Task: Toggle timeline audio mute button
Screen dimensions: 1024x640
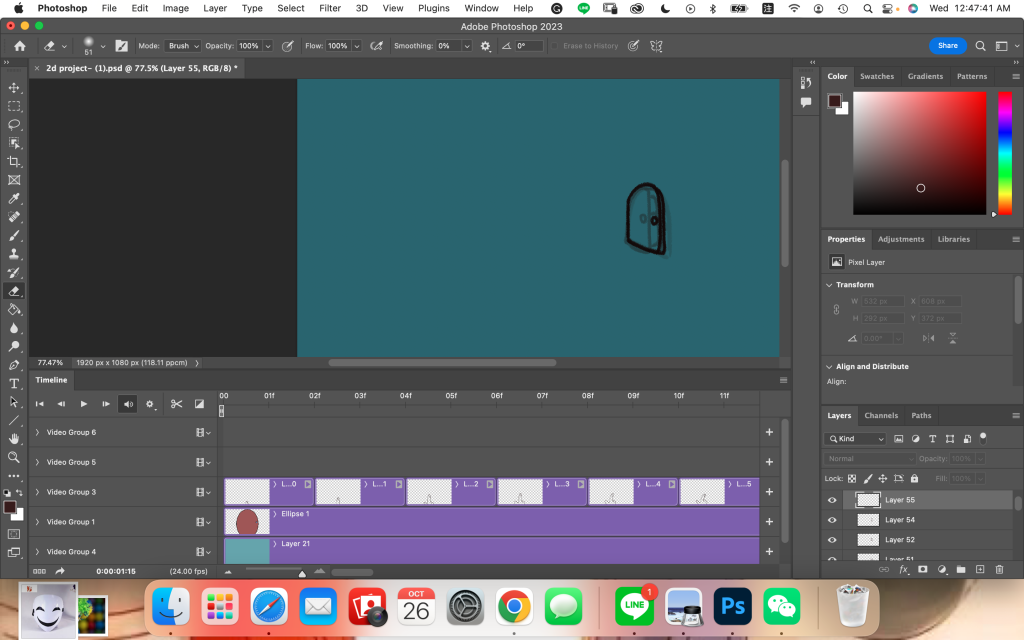Action: click(x=127, y=404)
